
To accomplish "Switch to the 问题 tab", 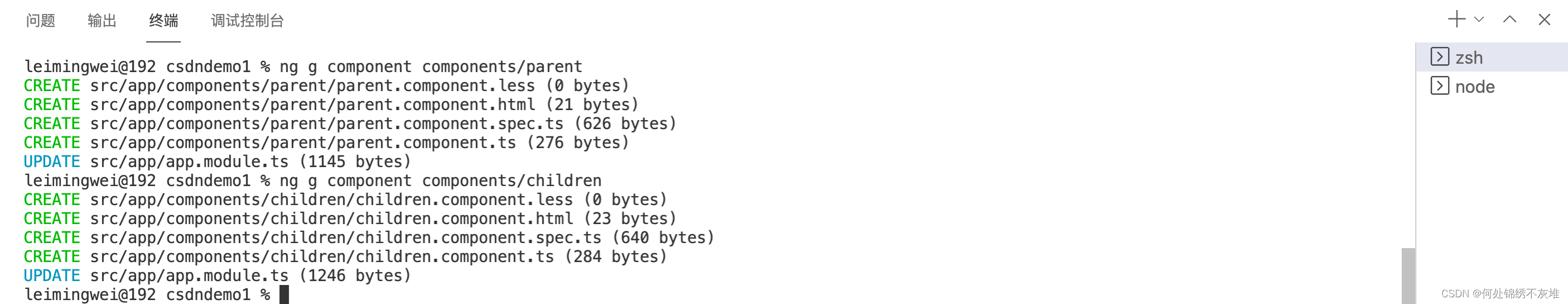I will [x=41, y=21].
